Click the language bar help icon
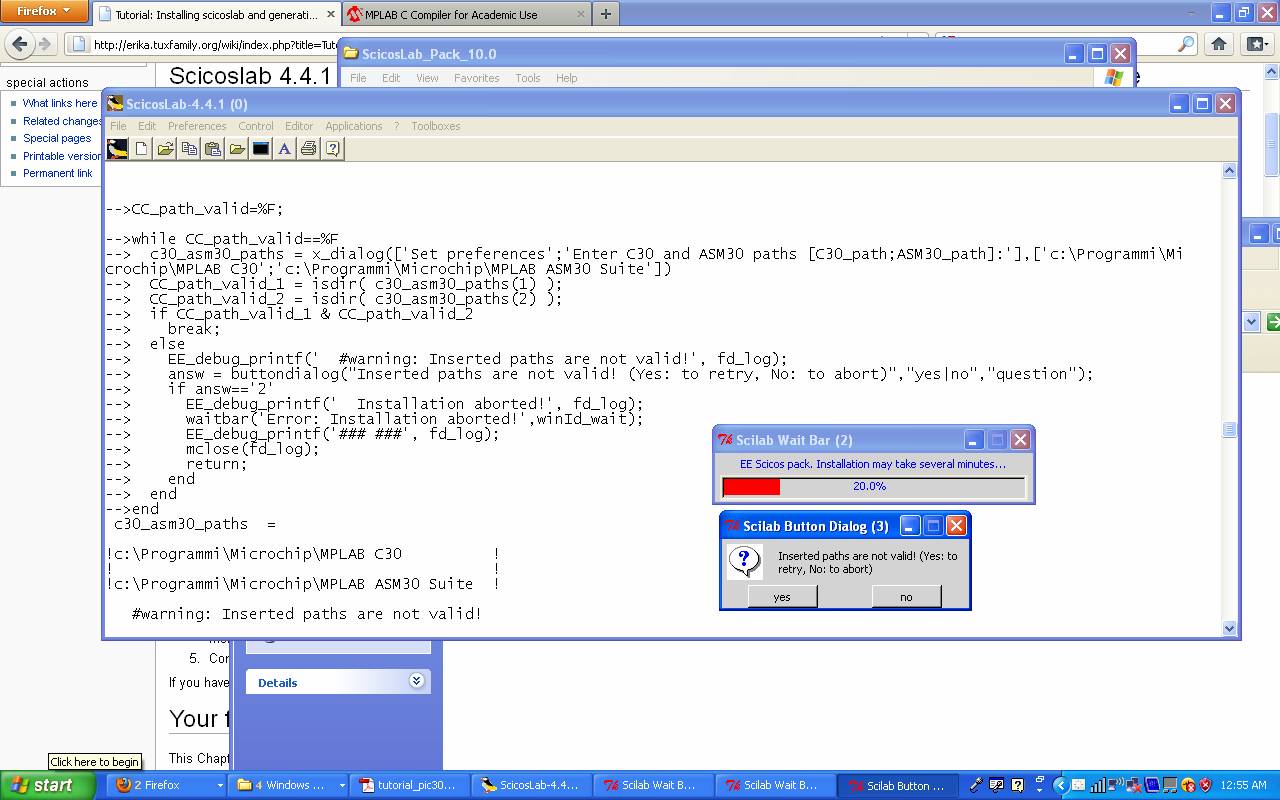This screenshot has width=1280, height=800. 1018,785
